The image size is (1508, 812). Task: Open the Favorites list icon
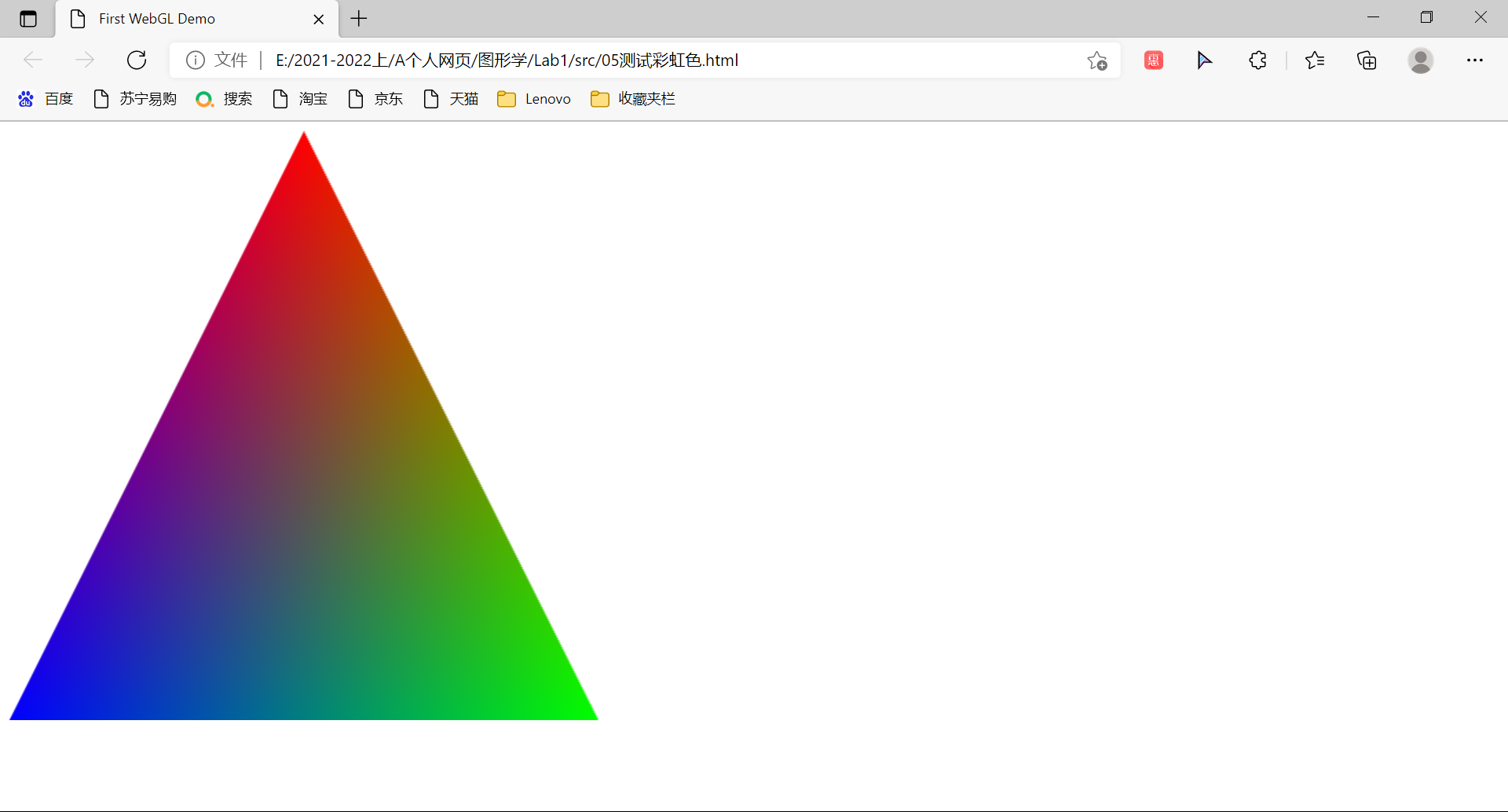[1314, 60]
